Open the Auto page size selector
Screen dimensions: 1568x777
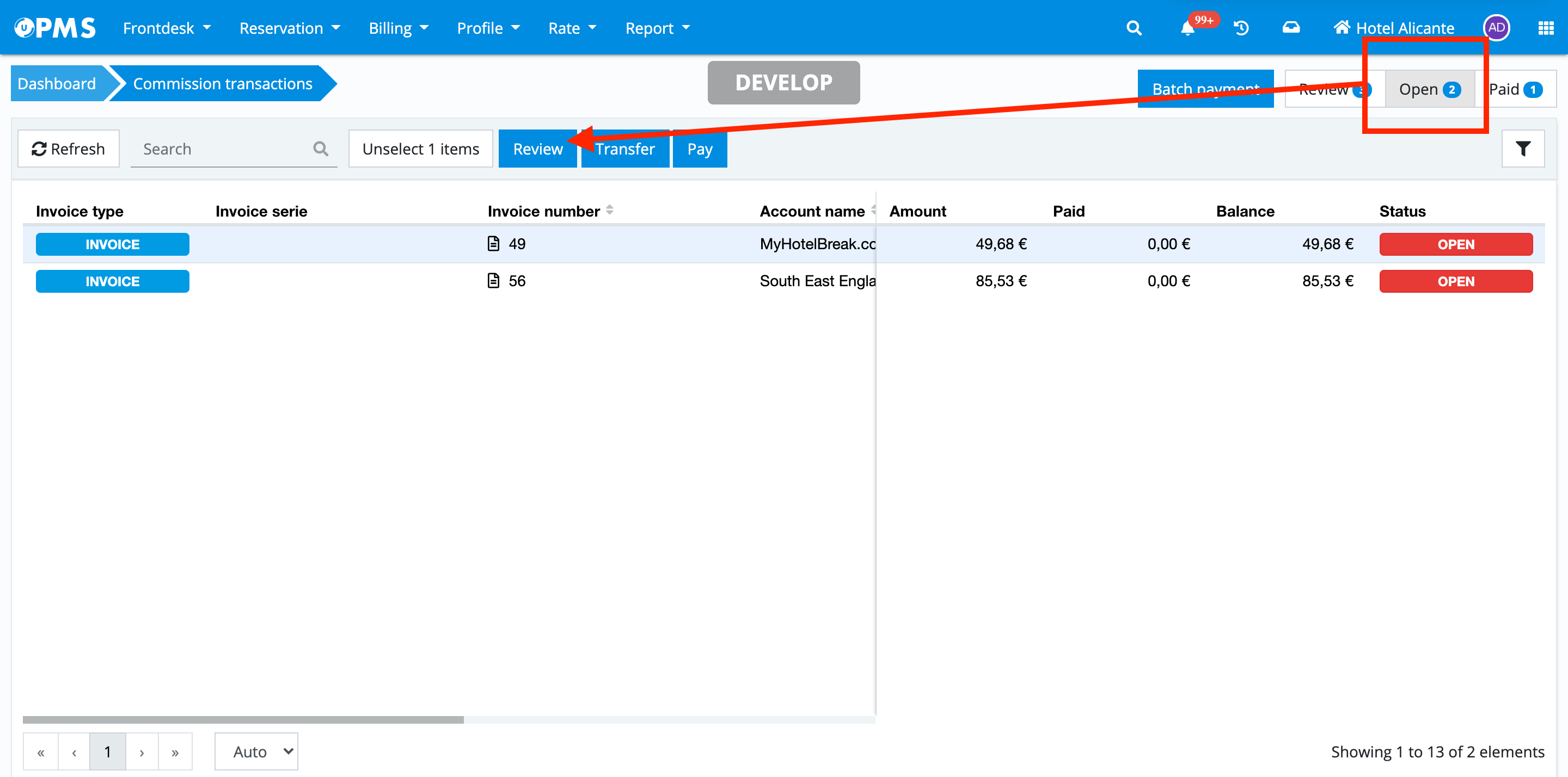coord(256,751)
